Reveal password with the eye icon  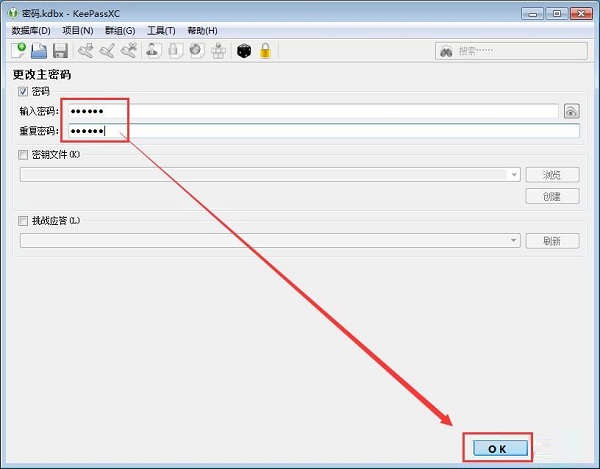pos(571,112)
